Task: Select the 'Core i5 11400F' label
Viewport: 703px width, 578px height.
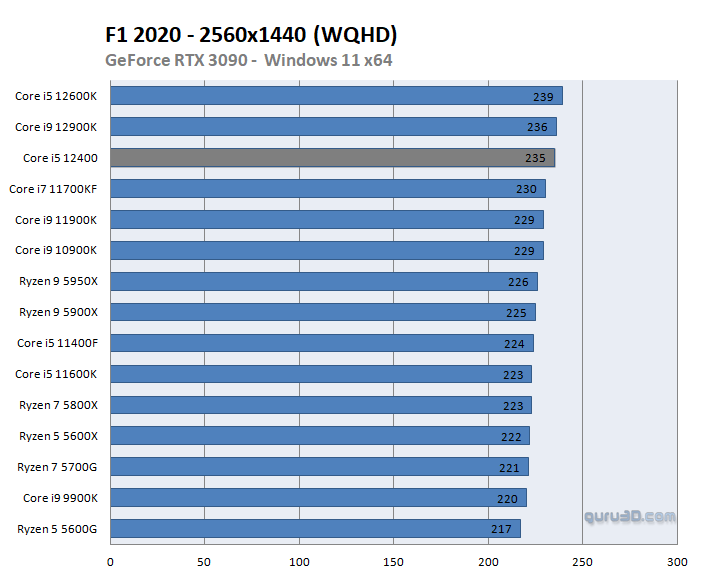Action: (x=57, y=343)
